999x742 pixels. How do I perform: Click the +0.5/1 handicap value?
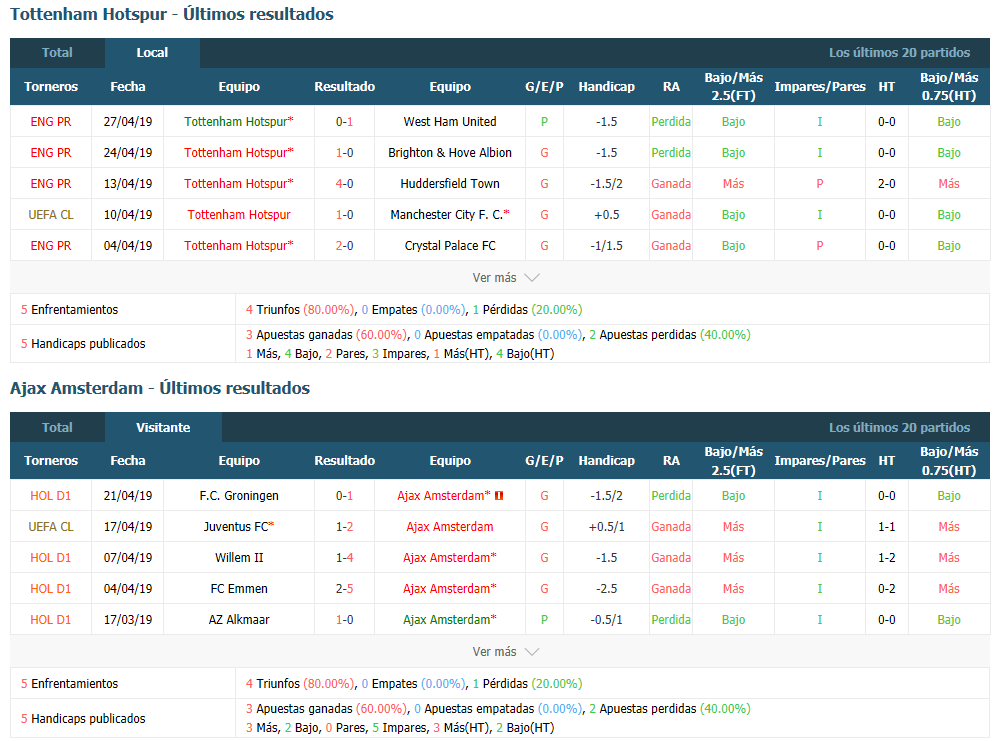[607, 527]
